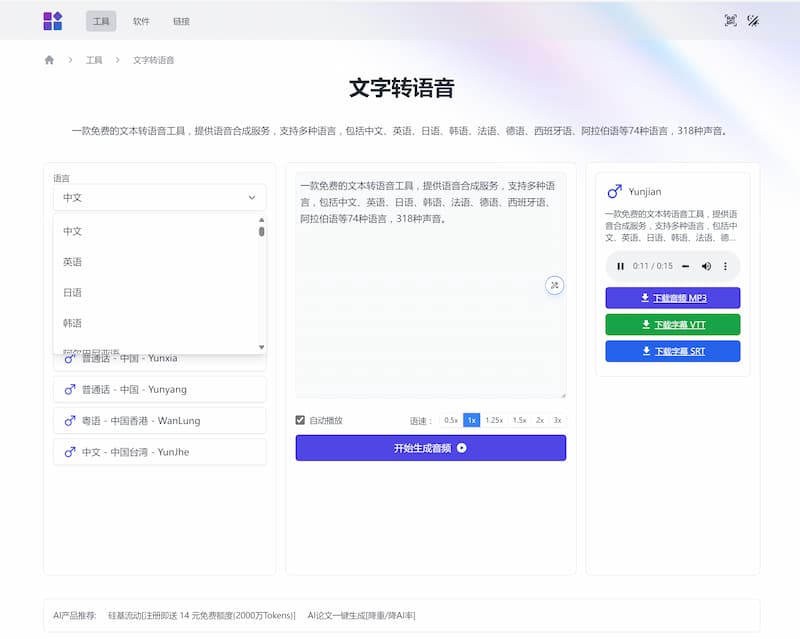Click the 开始生成音频 button

pyautogui.click(x=430, y=448)
